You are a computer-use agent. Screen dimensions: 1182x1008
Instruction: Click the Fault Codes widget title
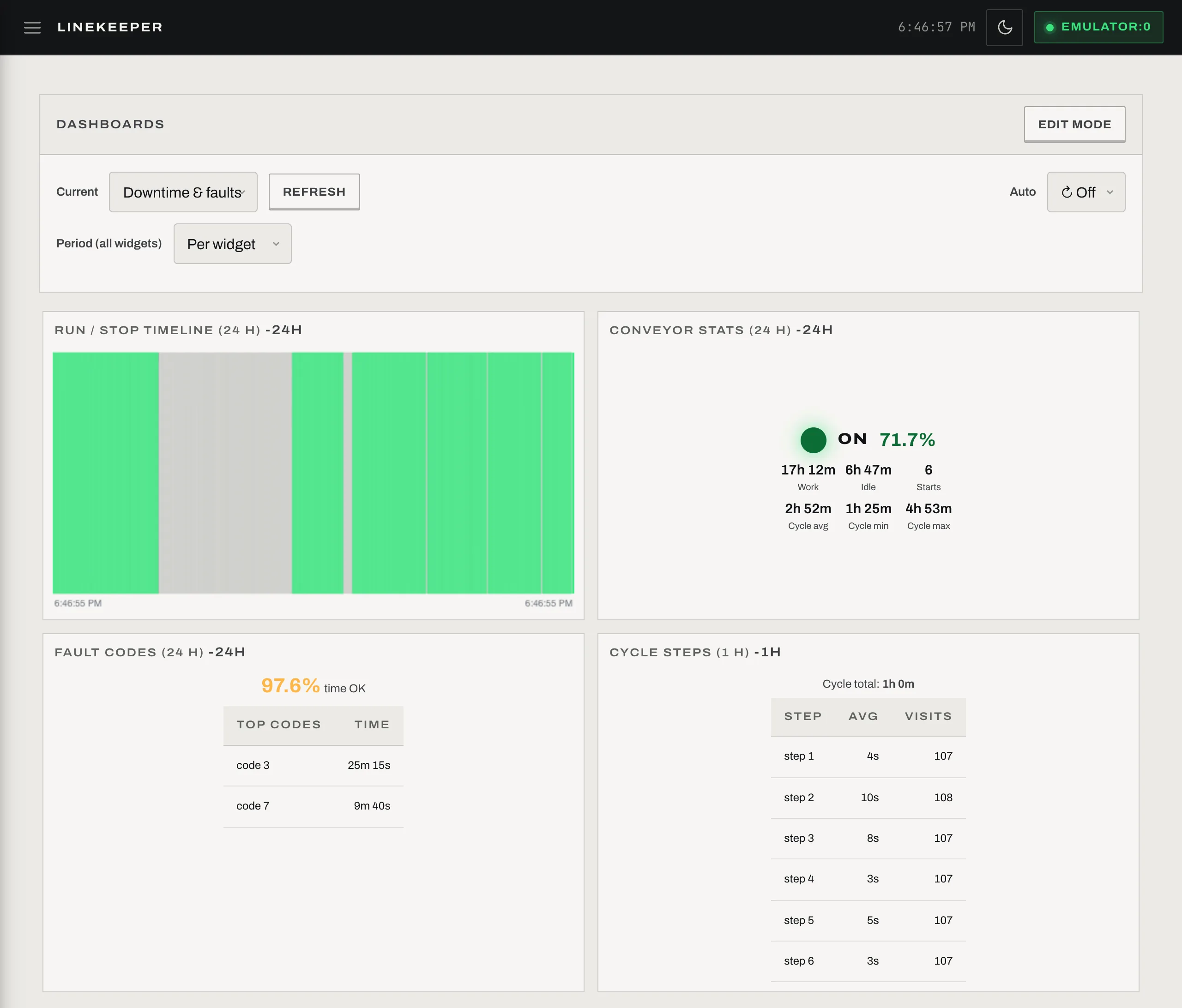coord(150,652)
